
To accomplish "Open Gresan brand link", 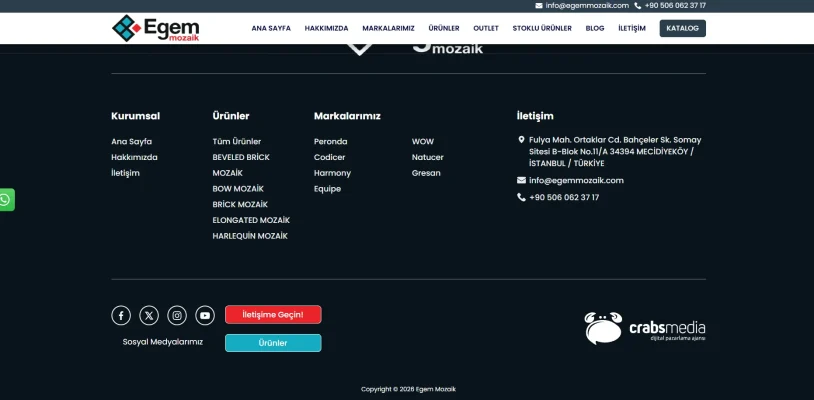I will pyautogui.click(x=426, y=173).
